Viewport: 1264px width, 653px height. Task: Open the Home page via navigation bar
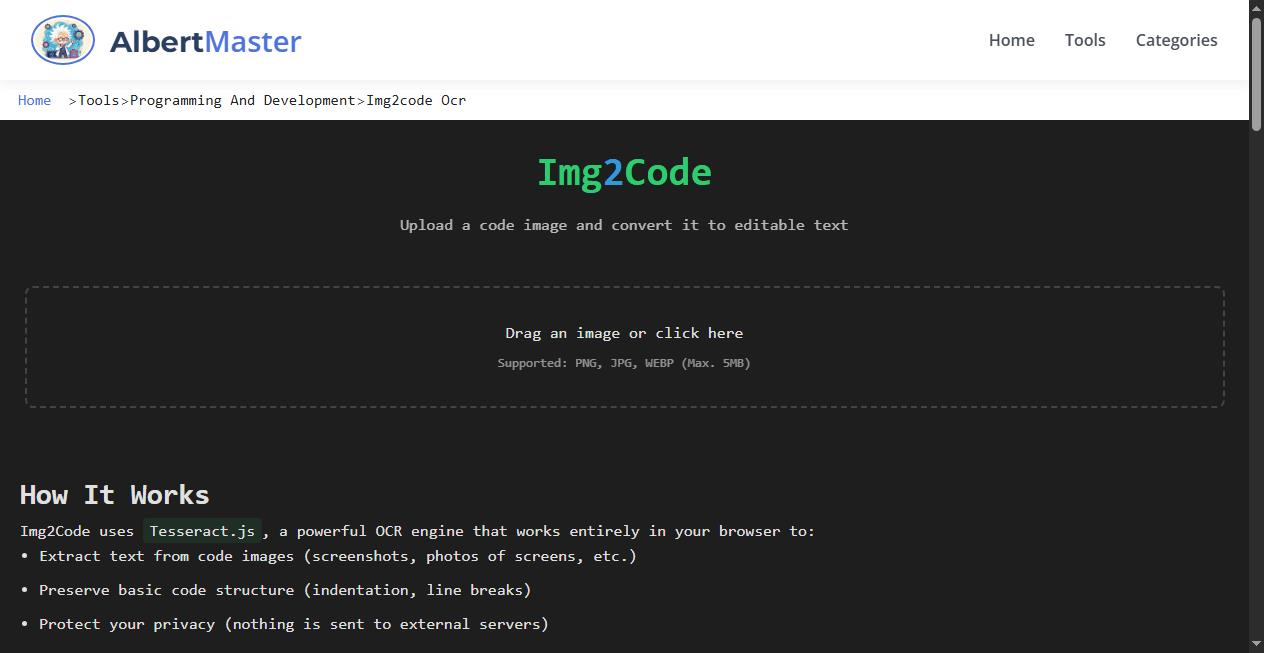point(1011,40)
